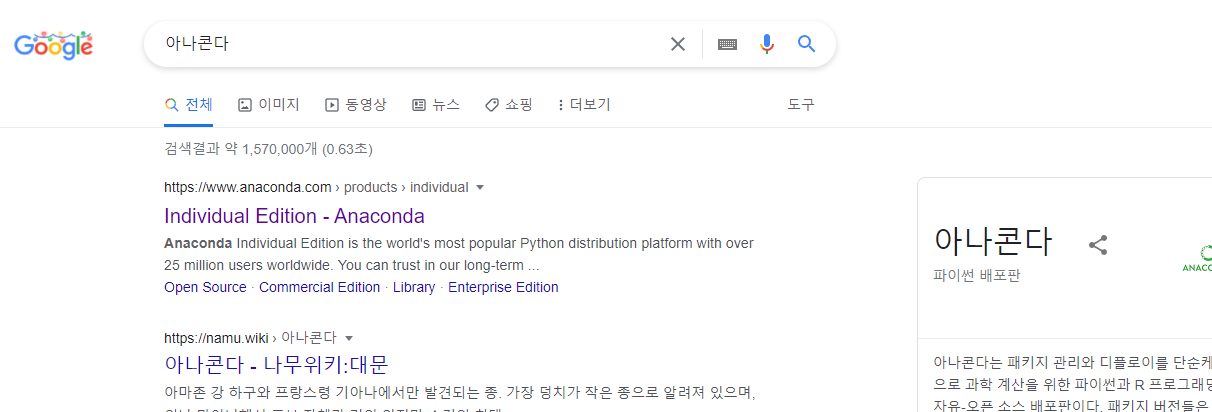Click the https://www.anaconda.com URL text

click(x=247, y=187)
